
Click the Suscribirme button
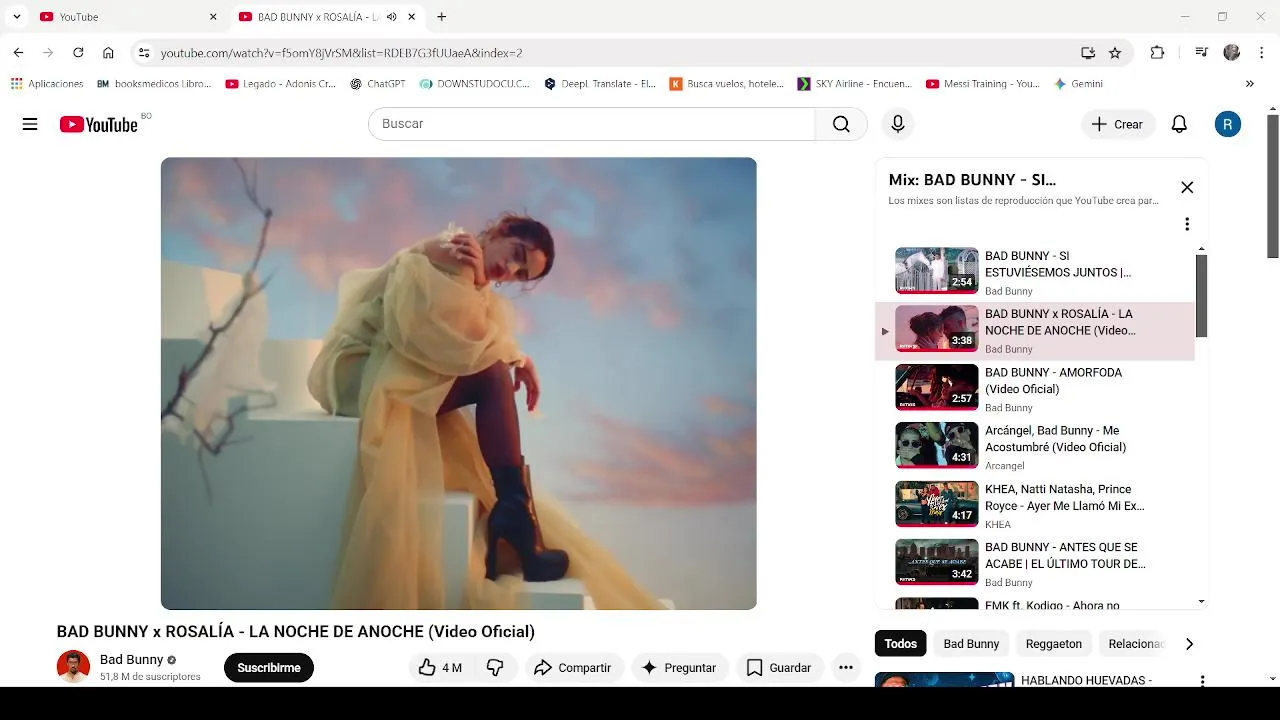point(269,668)
